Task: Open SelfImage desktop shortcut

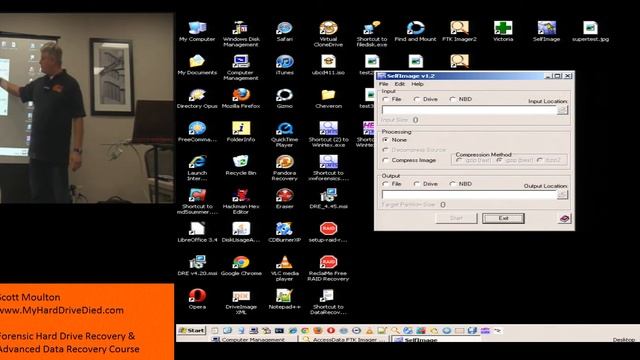Action: pyautogui.click(x=547, y=31)
